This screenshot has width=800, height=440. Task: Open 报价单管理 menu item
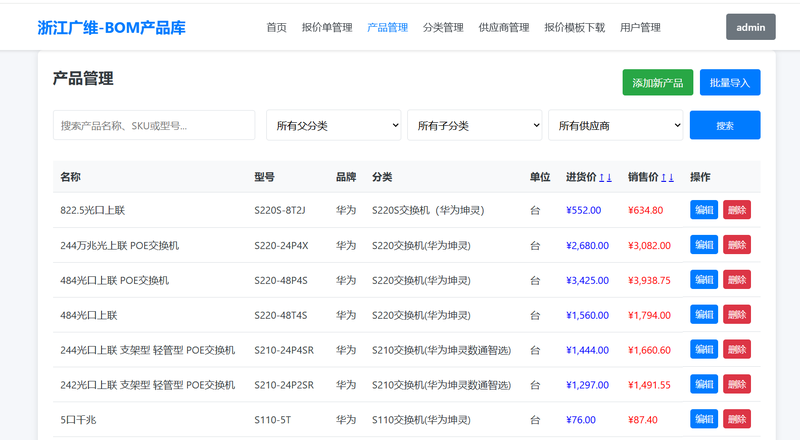point(327,27)
